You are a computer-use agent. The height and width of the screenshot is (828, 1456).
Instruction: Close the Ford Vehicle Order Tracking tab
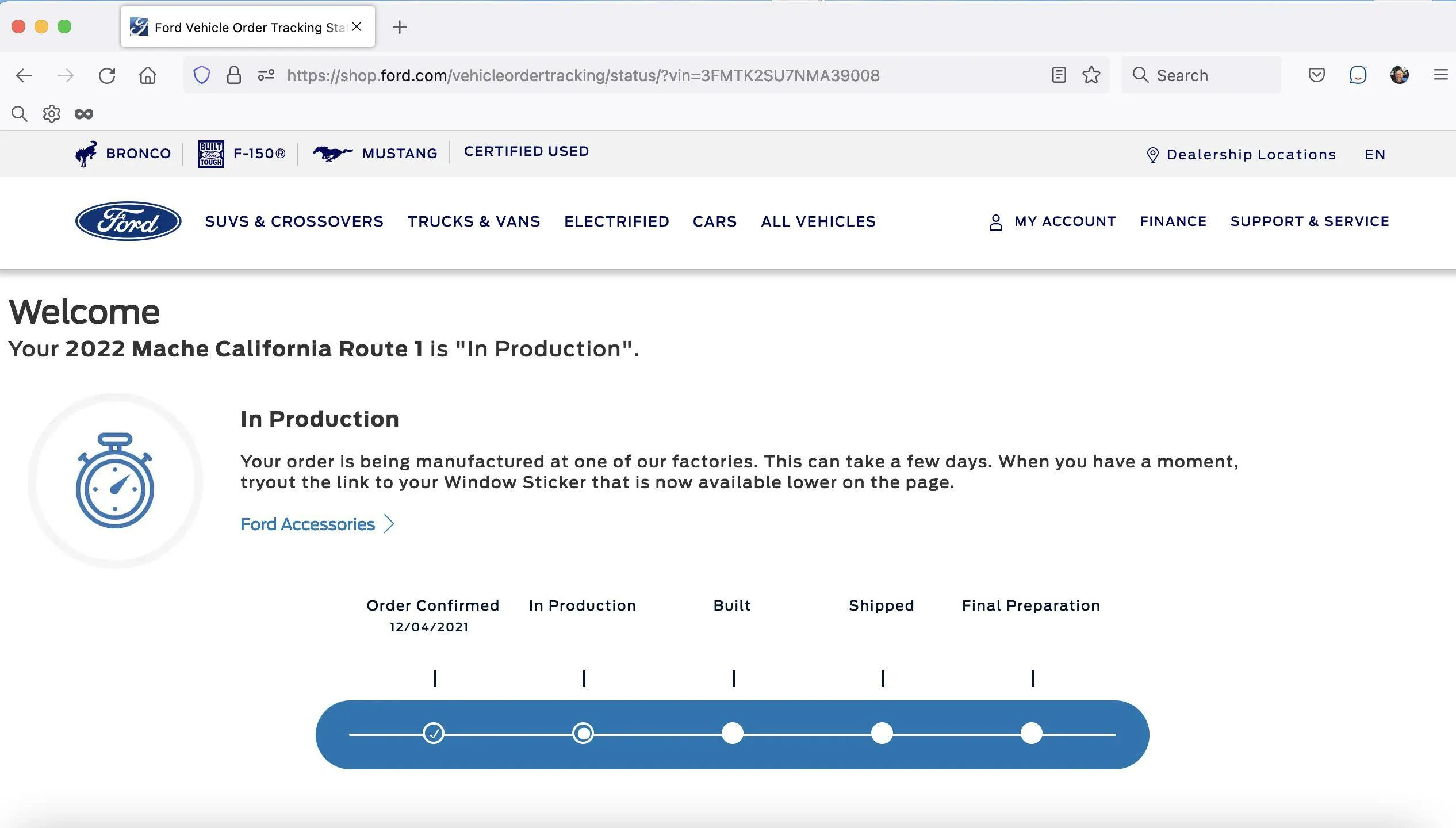click(x=357, y=27)
